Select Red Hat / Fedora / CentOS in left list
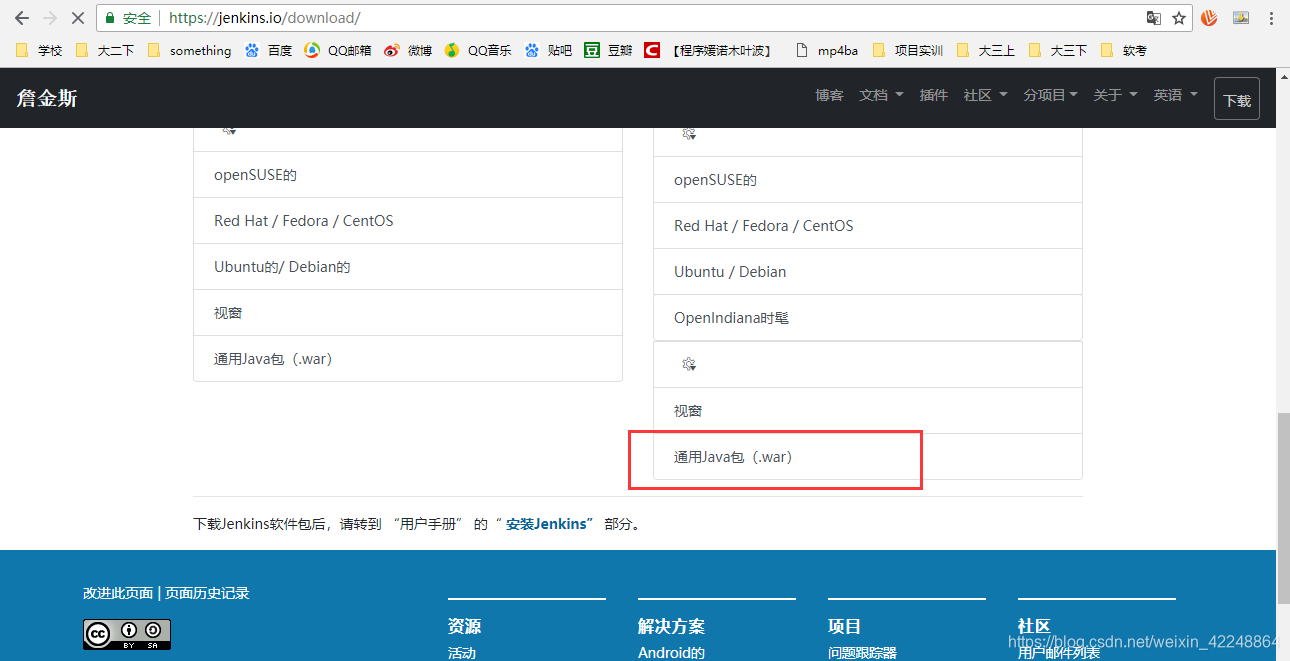This screenshot has width=1290, height=661. pos(408,221)
